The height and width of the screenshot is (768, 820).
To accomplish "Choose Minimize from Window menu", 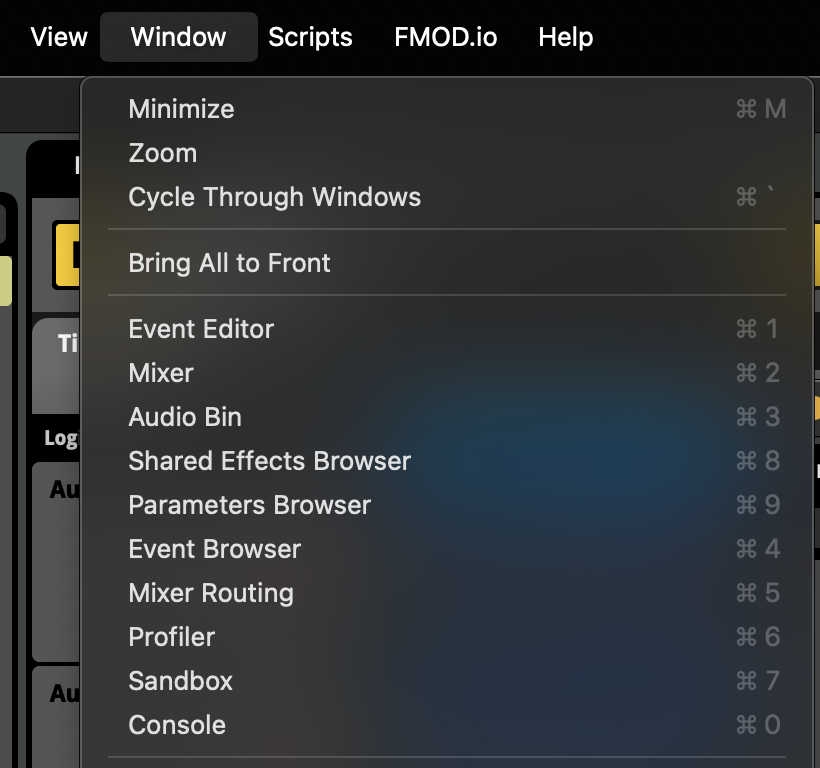I will click(181, 109).
